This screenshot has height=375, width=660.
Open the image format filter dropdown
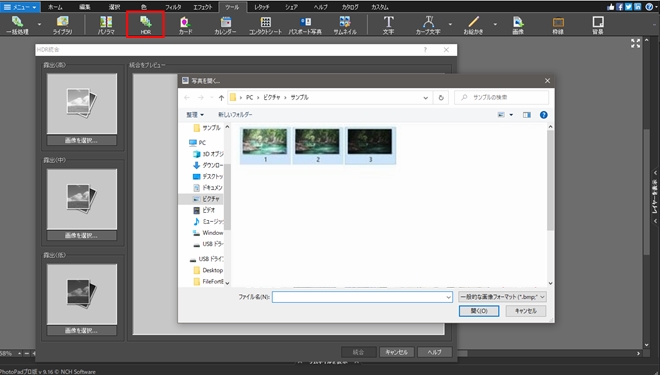(x=503, y=297)
